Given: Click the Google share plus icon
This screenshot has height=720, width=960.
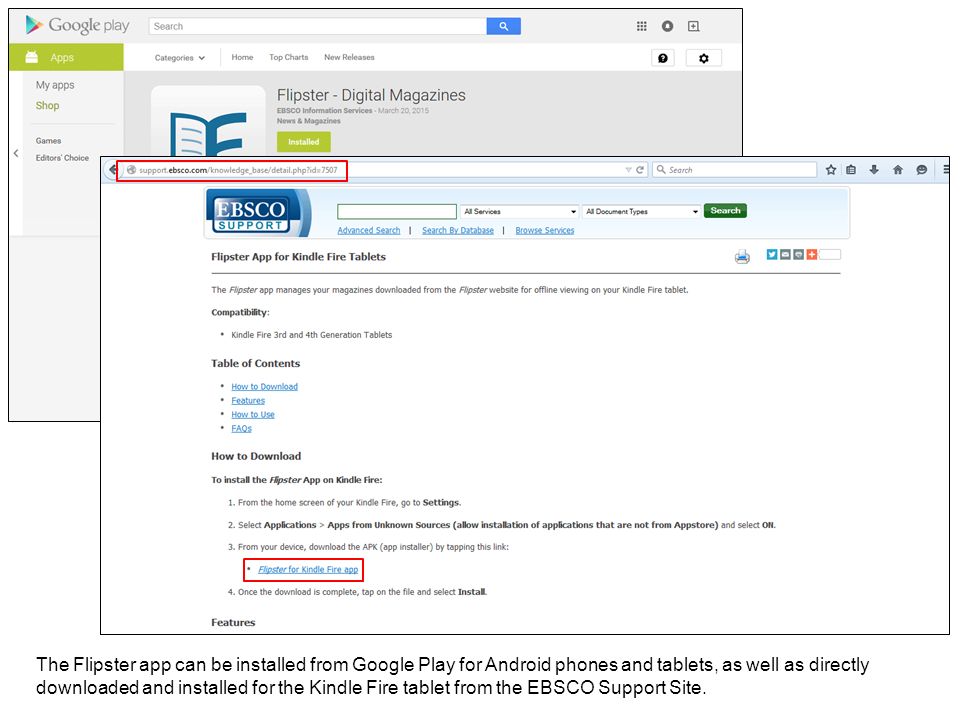Looking at the screenshot, I should tap(693, 26).
